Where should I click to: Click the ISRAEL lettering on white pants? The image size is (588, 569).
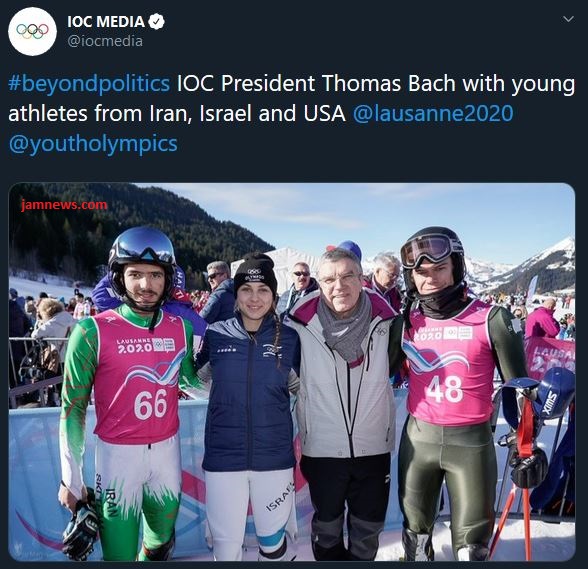point(280,497)
